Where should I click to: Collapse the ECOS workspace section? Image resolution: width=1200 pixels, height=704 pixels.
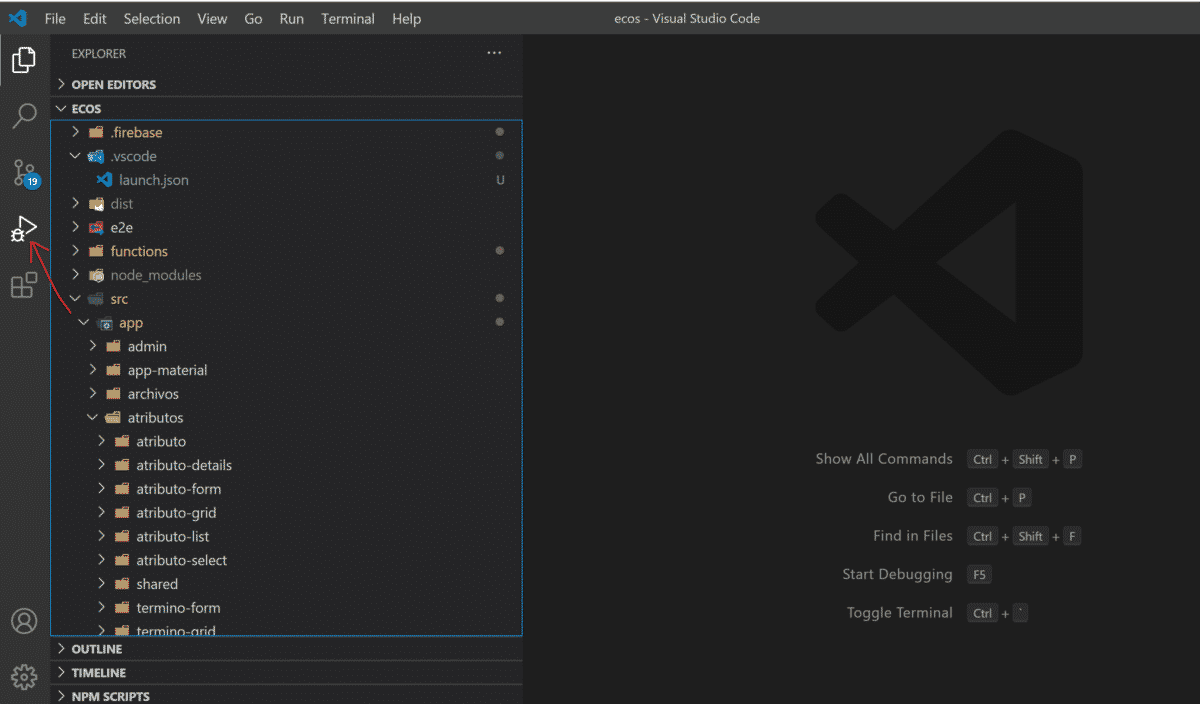[62, 108]
